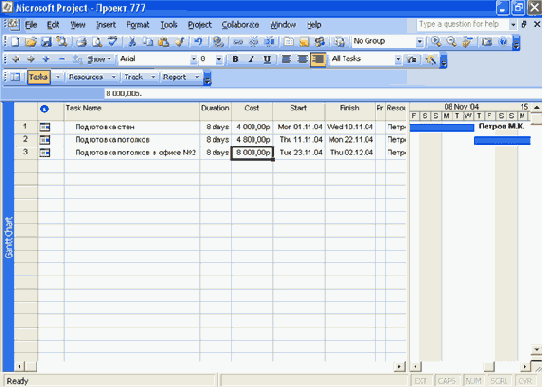Open an existing project file
The image size is (542, 387).
click(x=31, y=42)
